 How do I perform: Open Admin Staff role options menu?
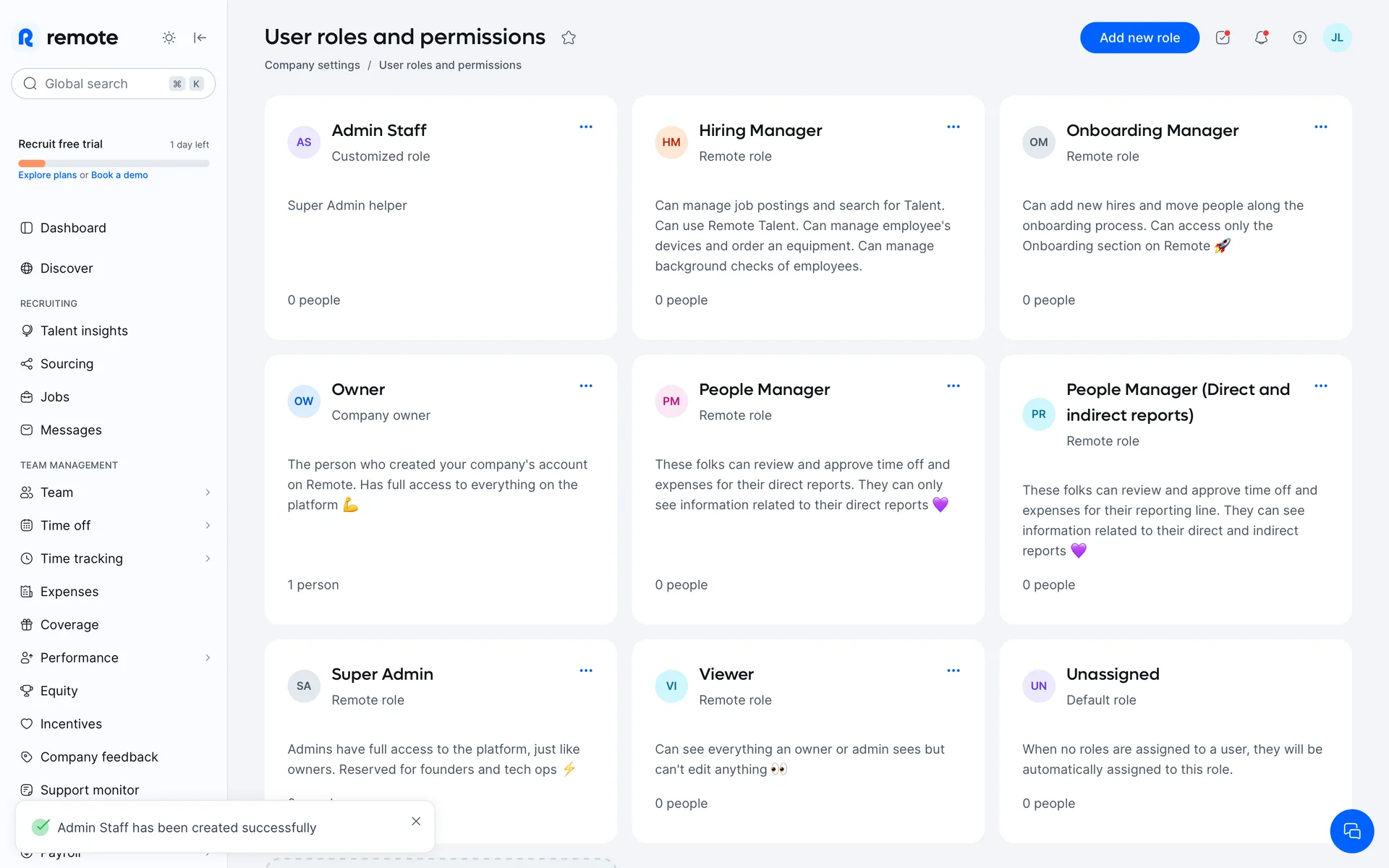click(586, 127)
